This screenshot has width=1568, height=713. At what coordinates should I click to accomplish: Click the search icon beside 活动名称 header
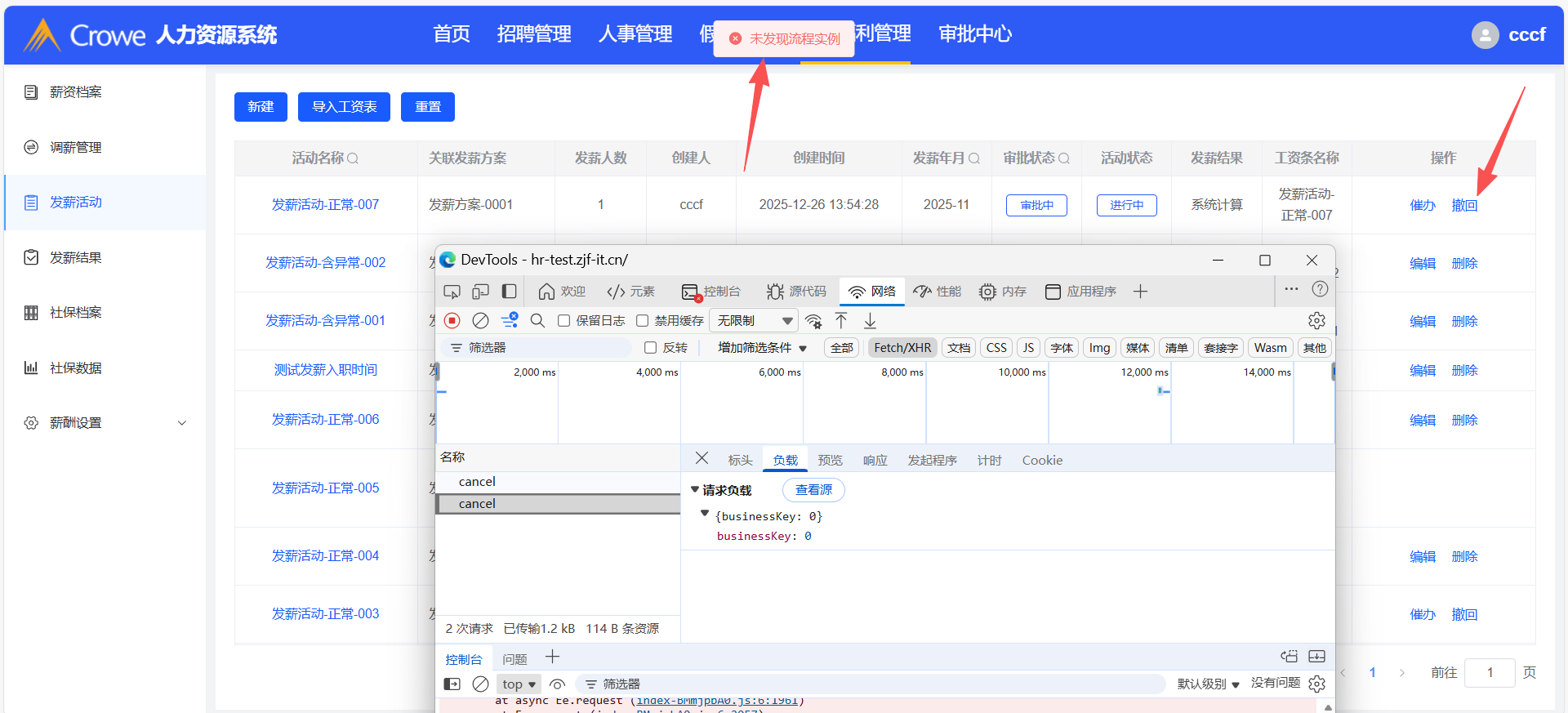[353, 158]
